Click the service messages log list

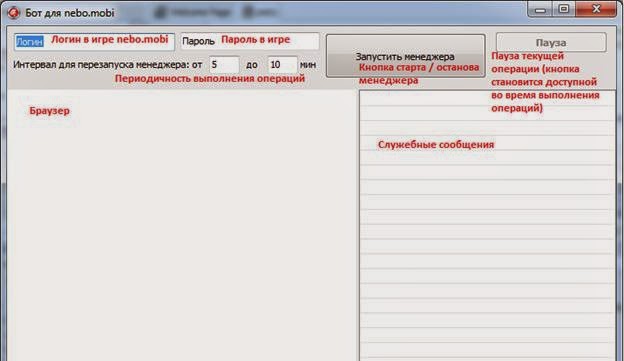coord(488,225)
